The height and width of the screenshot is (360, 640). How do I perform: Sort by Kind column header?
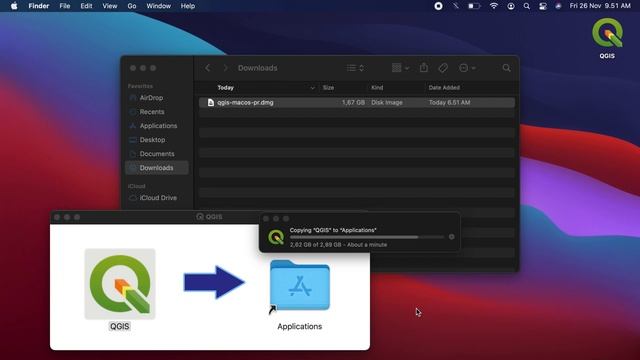pyautogui.click(x=377, y=88)
